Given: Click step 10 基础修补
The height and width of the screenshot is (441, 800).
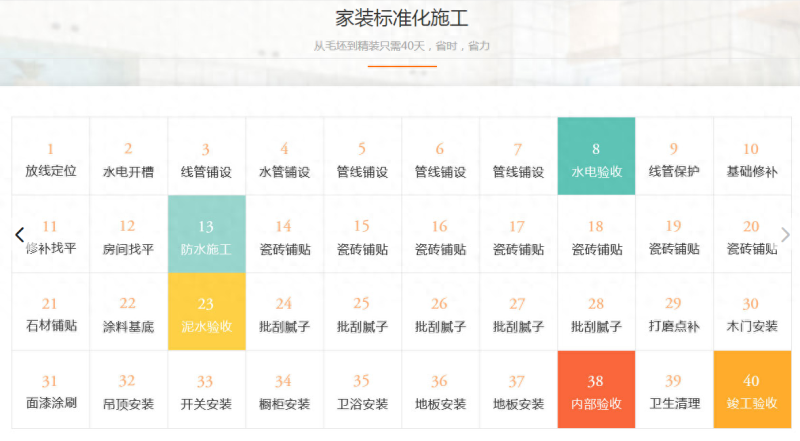Looking at the screenshot, I should coord(751,157).
